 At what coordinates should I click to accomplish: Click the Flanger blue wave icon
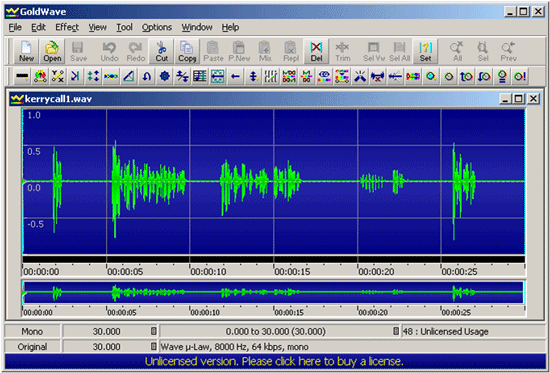tap(111, 76)
